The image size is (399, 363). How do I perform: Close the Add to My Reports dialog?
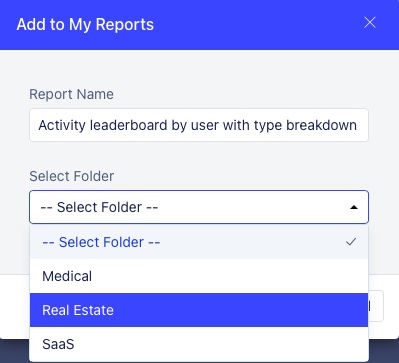coord(370,23)
